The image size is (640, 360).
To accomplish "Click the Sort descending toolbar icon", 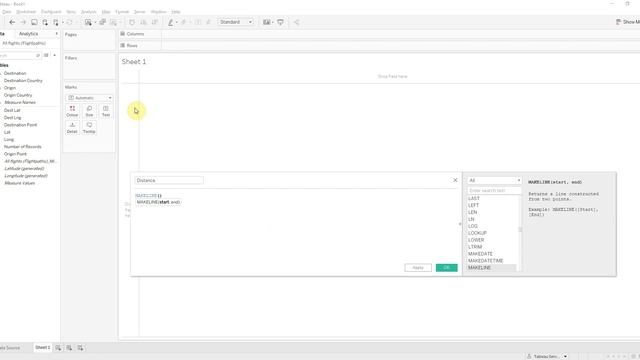I will pos(155,22).
